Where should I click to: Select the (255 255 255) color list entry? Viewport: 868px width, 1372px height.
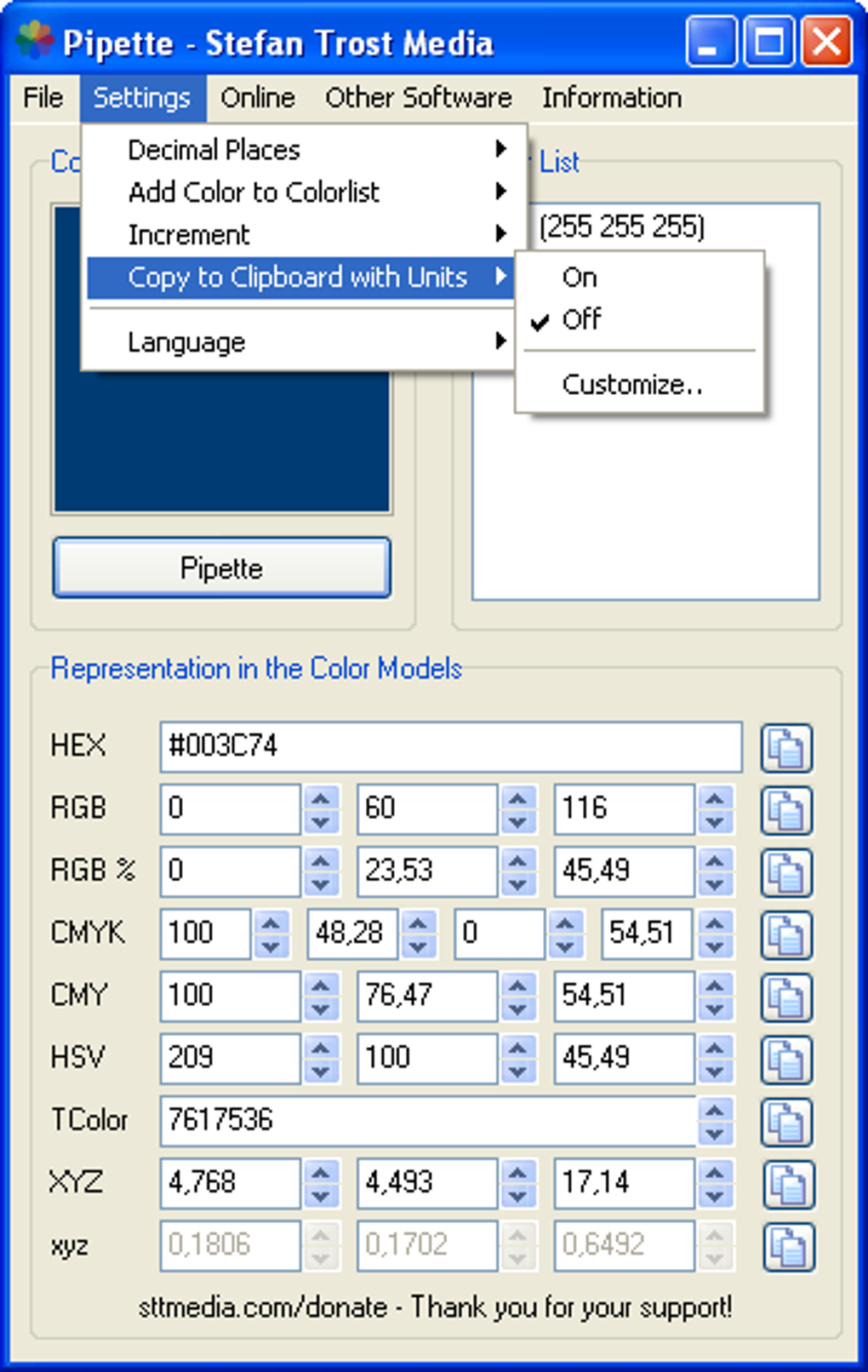(621, 226)
